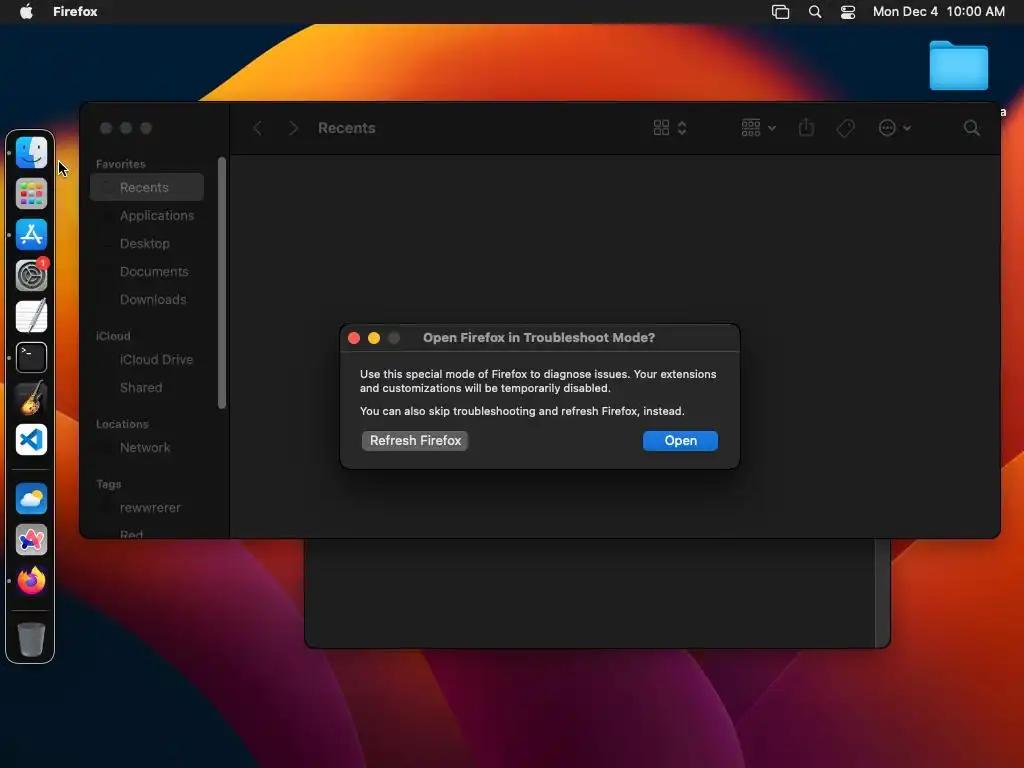This screenshot has width=1024, height=768.
Task: Click the Refresh Firefox button
Action: pos(415,441)
